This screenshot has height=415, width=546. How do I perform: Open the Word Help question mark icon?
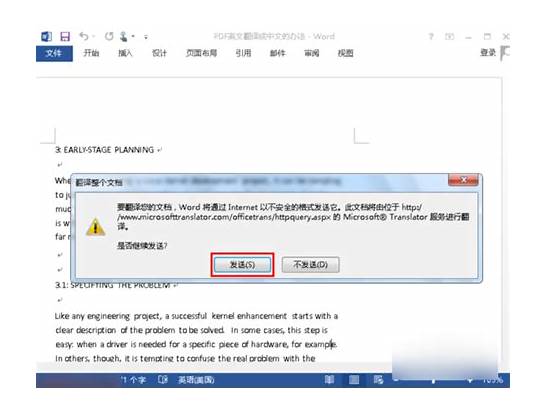pyautogui.click(x=431, y=36)
